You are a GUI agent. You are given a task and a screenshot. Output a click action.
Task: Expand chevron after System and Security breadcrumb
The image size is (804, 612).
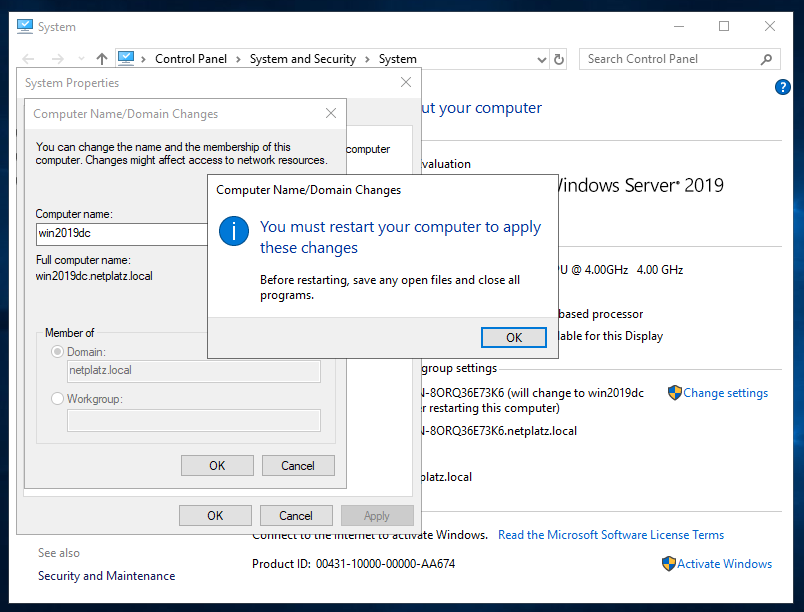coord(367,59)
